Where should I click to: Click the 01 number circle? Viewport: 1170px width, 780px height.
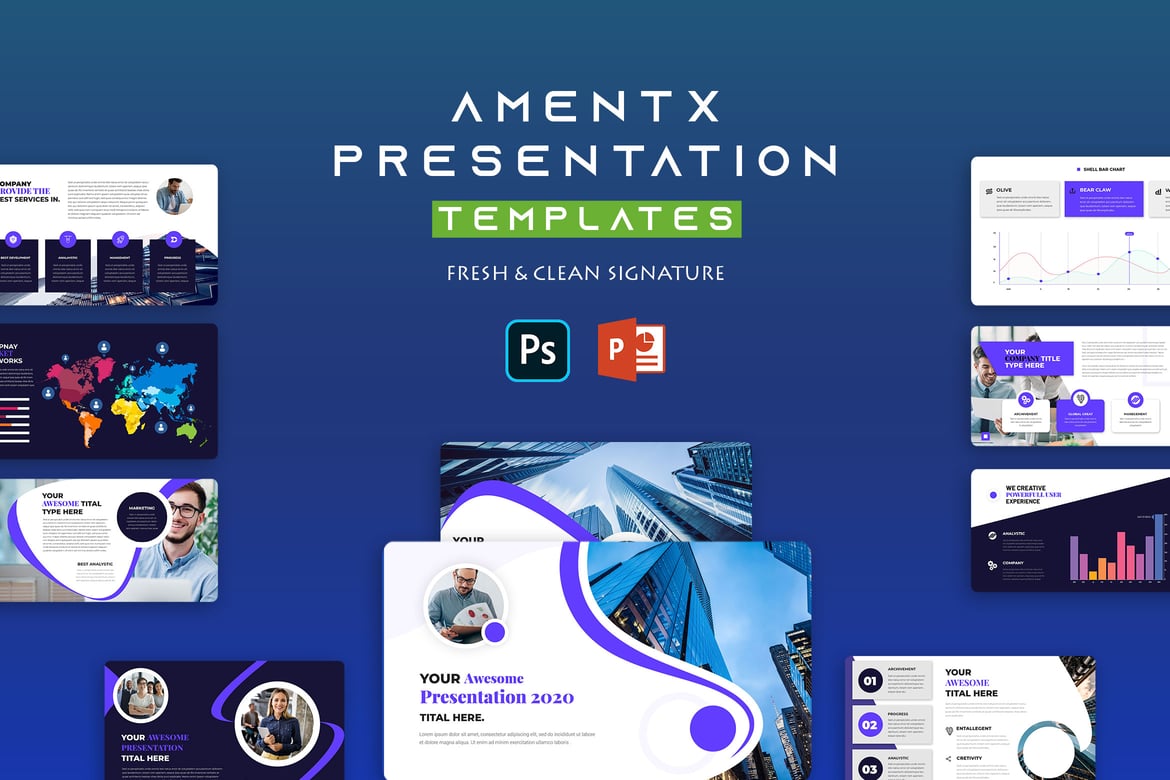click(x=870, y=681)
